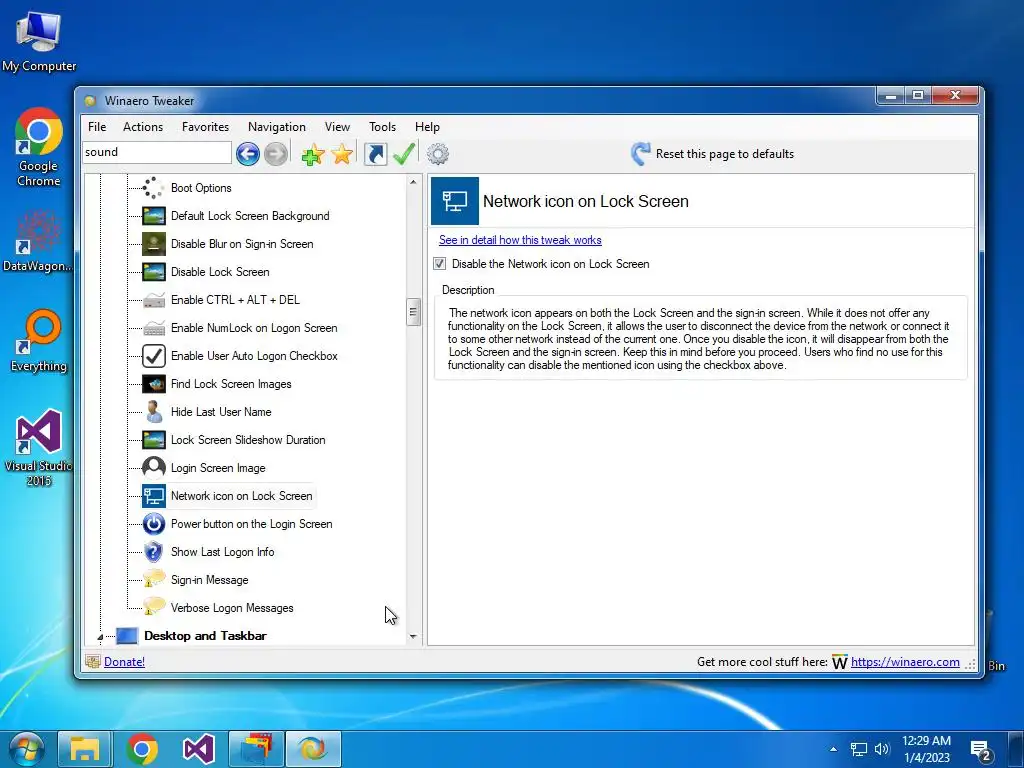
Task: Click the Disable Lock Screen tree icon
Action: [153, 272]
